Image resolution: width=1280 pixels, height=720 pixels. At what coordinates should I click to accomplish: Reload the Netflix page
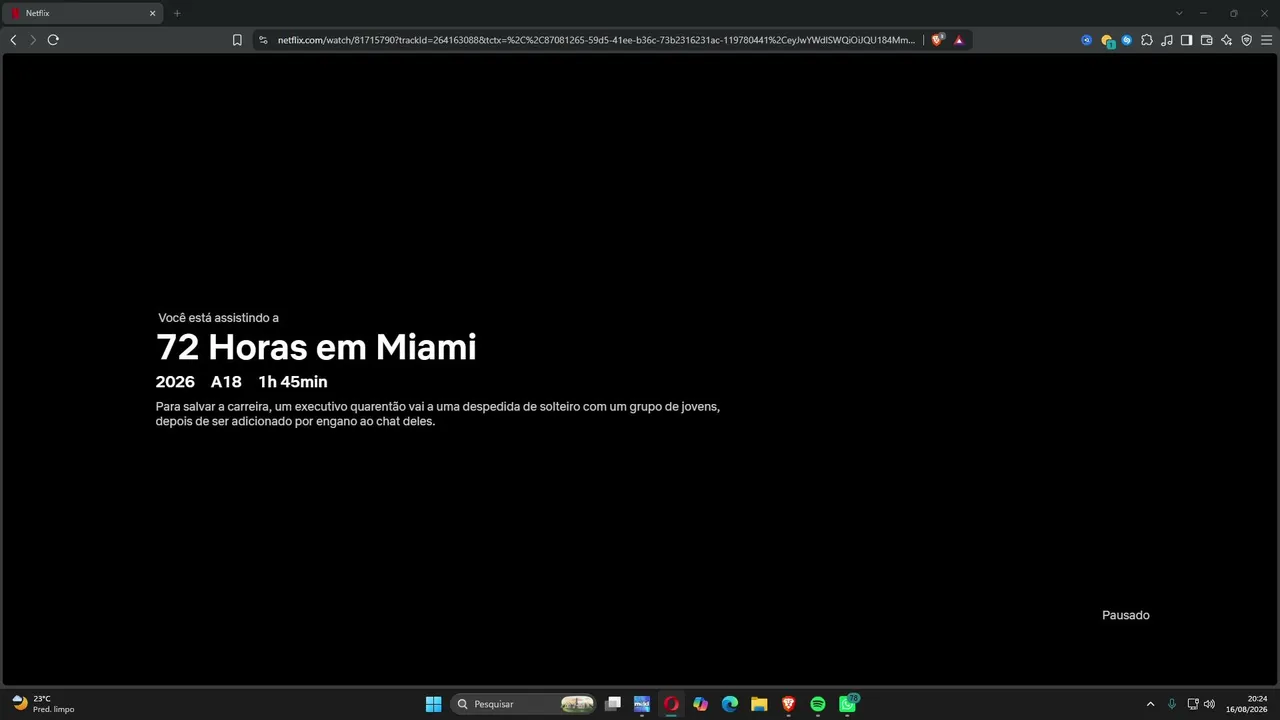(53, 40)
